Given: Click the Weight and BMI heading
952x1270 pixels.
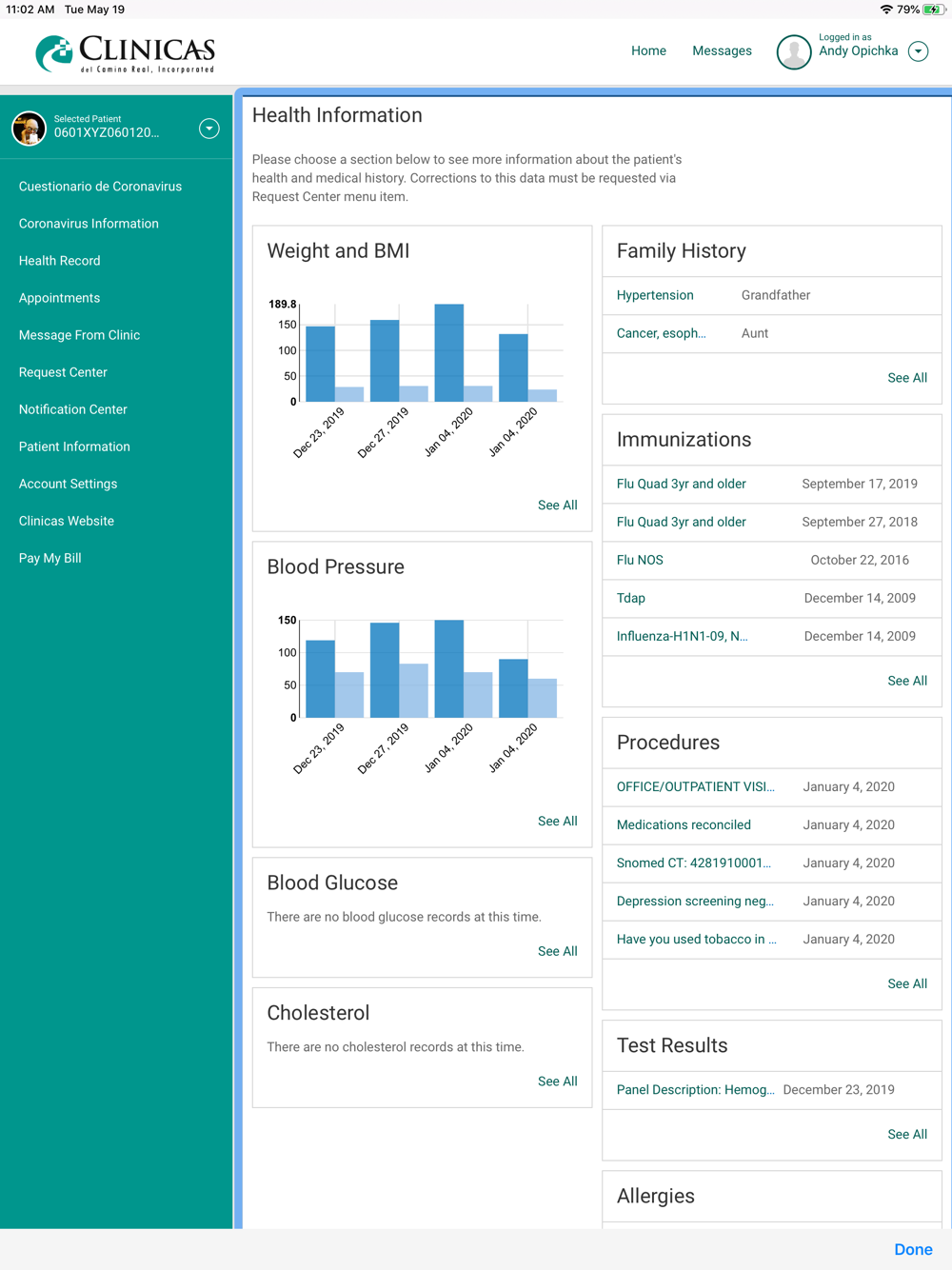Looking at the screenshot, I should click(x=338, y=251).
